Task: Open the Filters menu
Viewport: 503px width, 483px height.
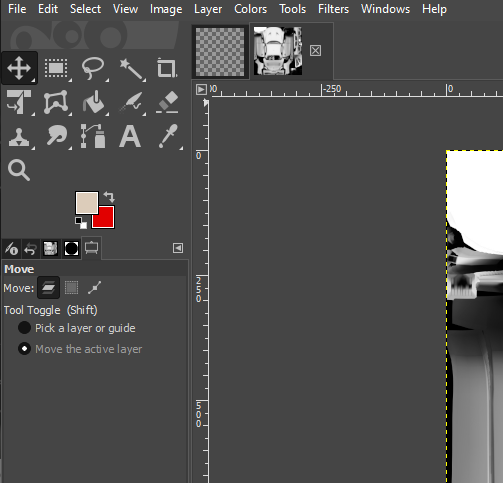Action: pos(333,9)
